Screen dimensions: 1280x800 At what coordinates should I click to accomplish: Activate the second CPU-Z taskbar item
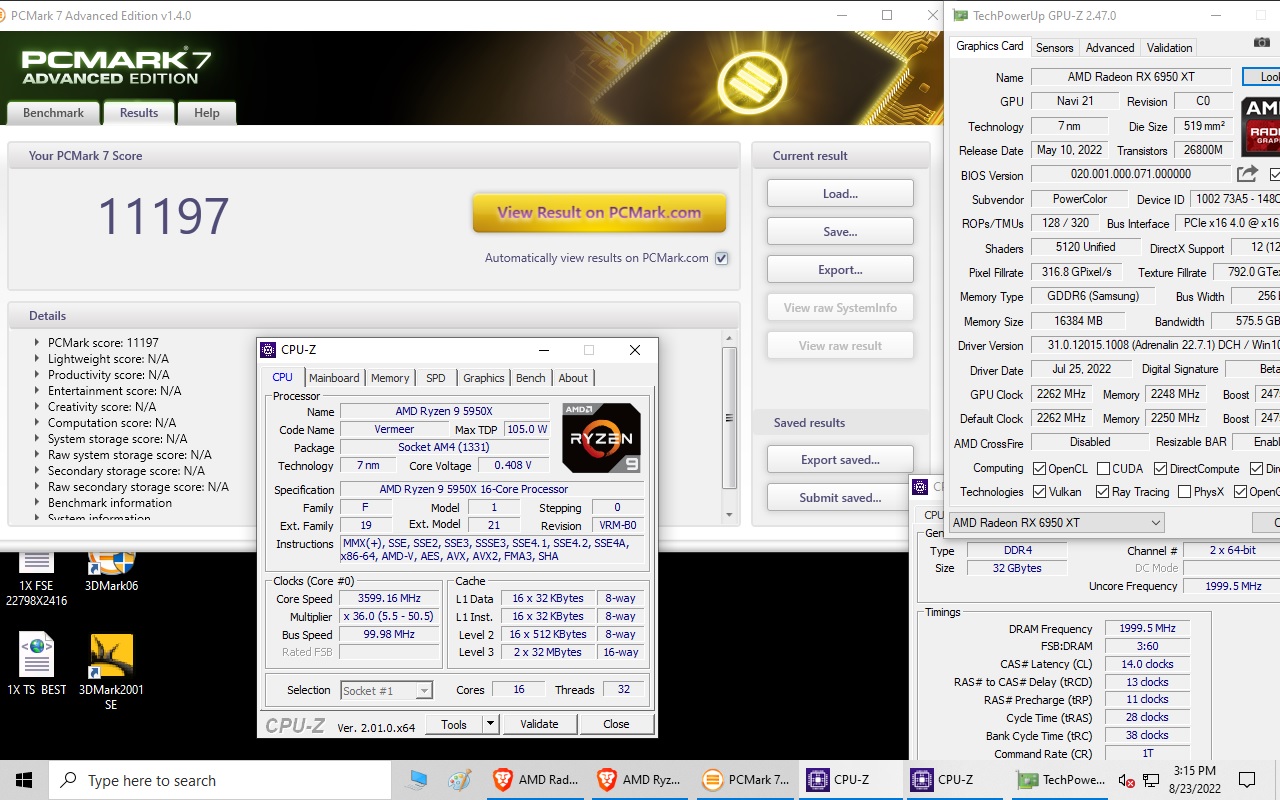(x=952, y=780)
